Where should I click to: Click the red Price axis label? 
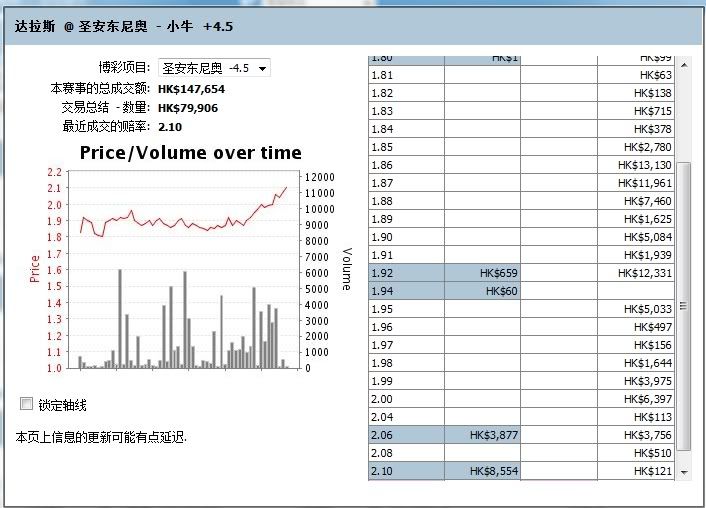[x=35, y=269]
